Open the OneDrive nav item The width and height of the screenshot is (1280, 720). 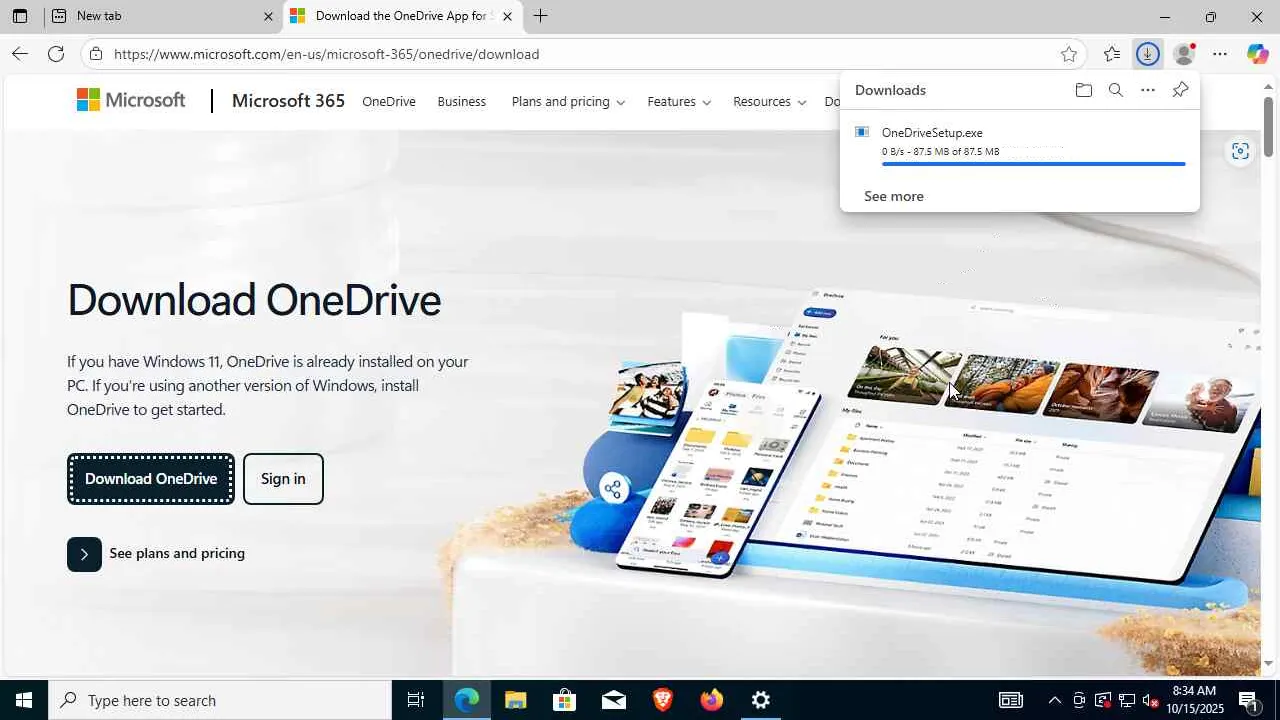tap(388, 101)
